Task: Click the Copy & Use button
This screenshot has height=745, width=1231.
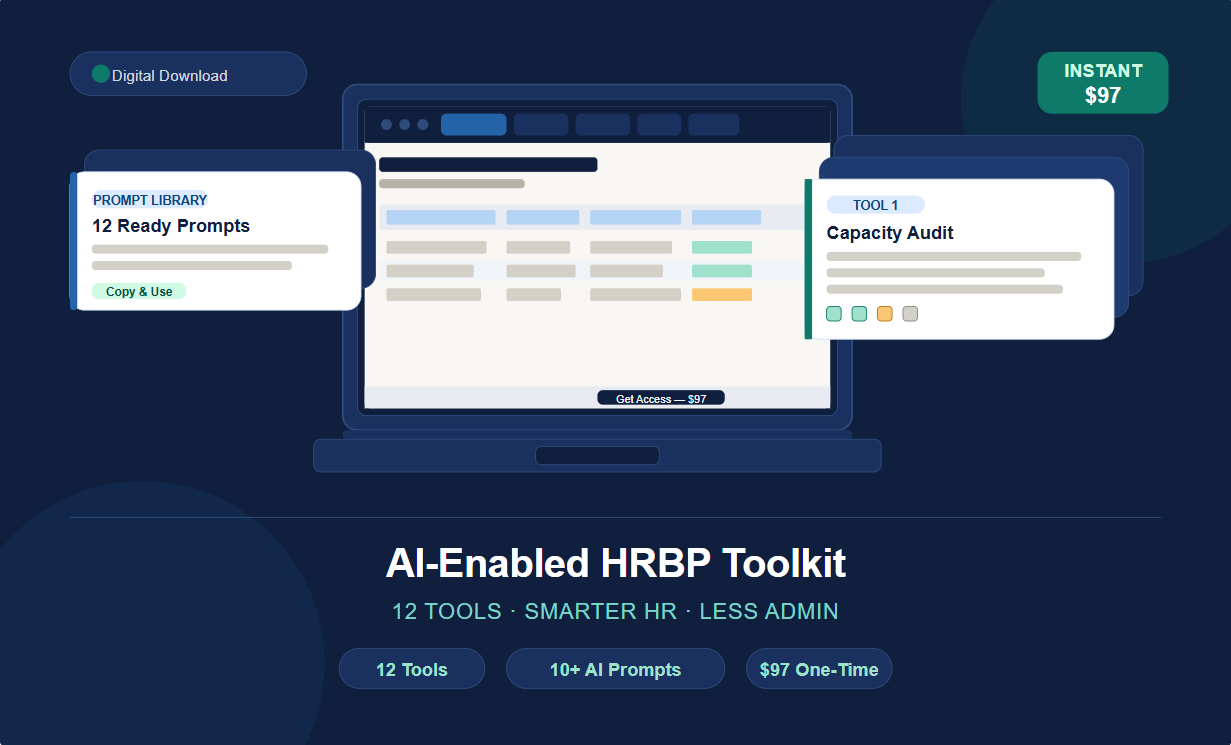Action: point(139,291)
